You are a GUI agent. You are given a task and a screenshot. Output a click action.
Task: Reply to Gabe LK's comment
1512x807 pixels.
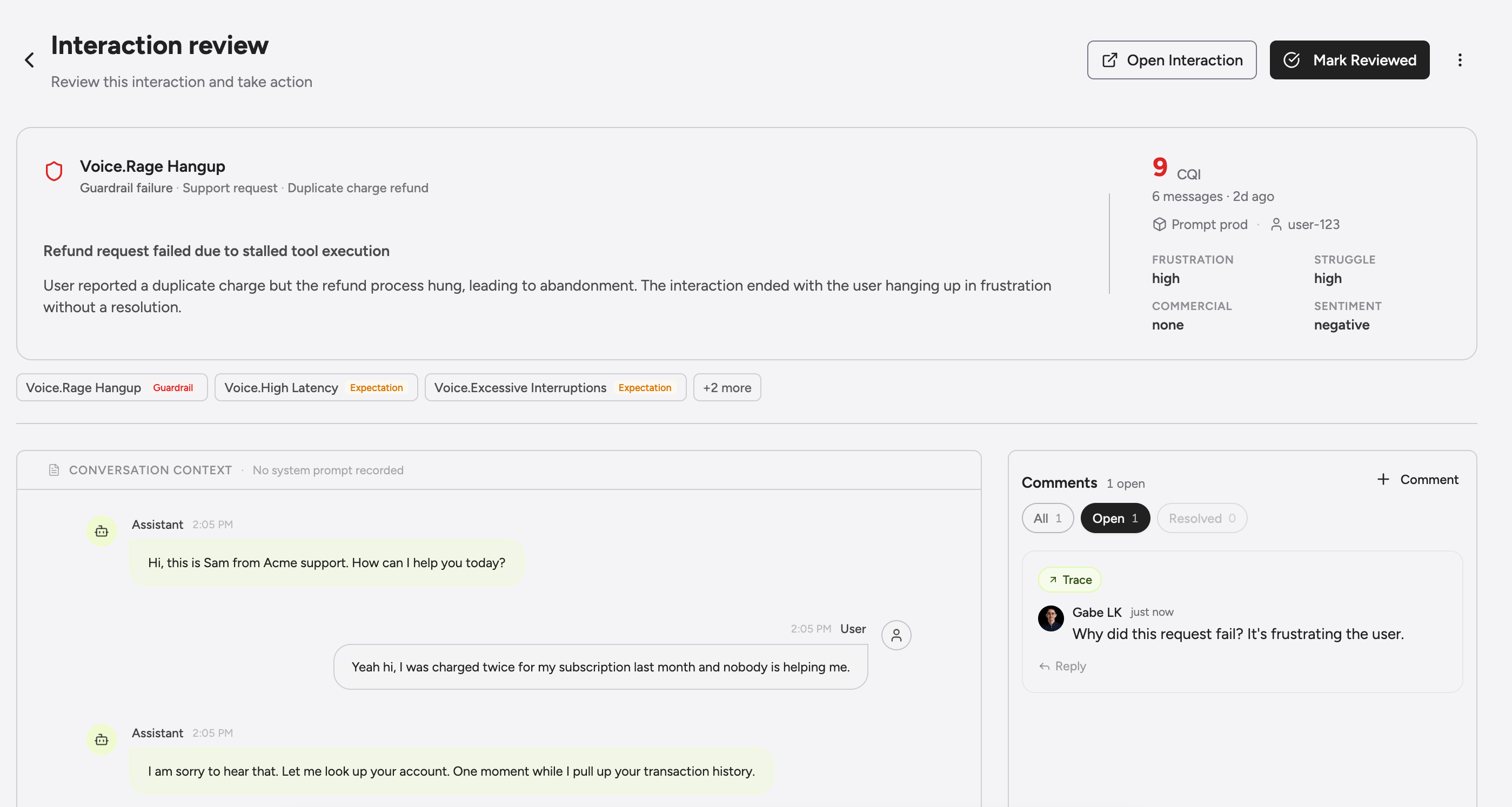pos(1062,666)
